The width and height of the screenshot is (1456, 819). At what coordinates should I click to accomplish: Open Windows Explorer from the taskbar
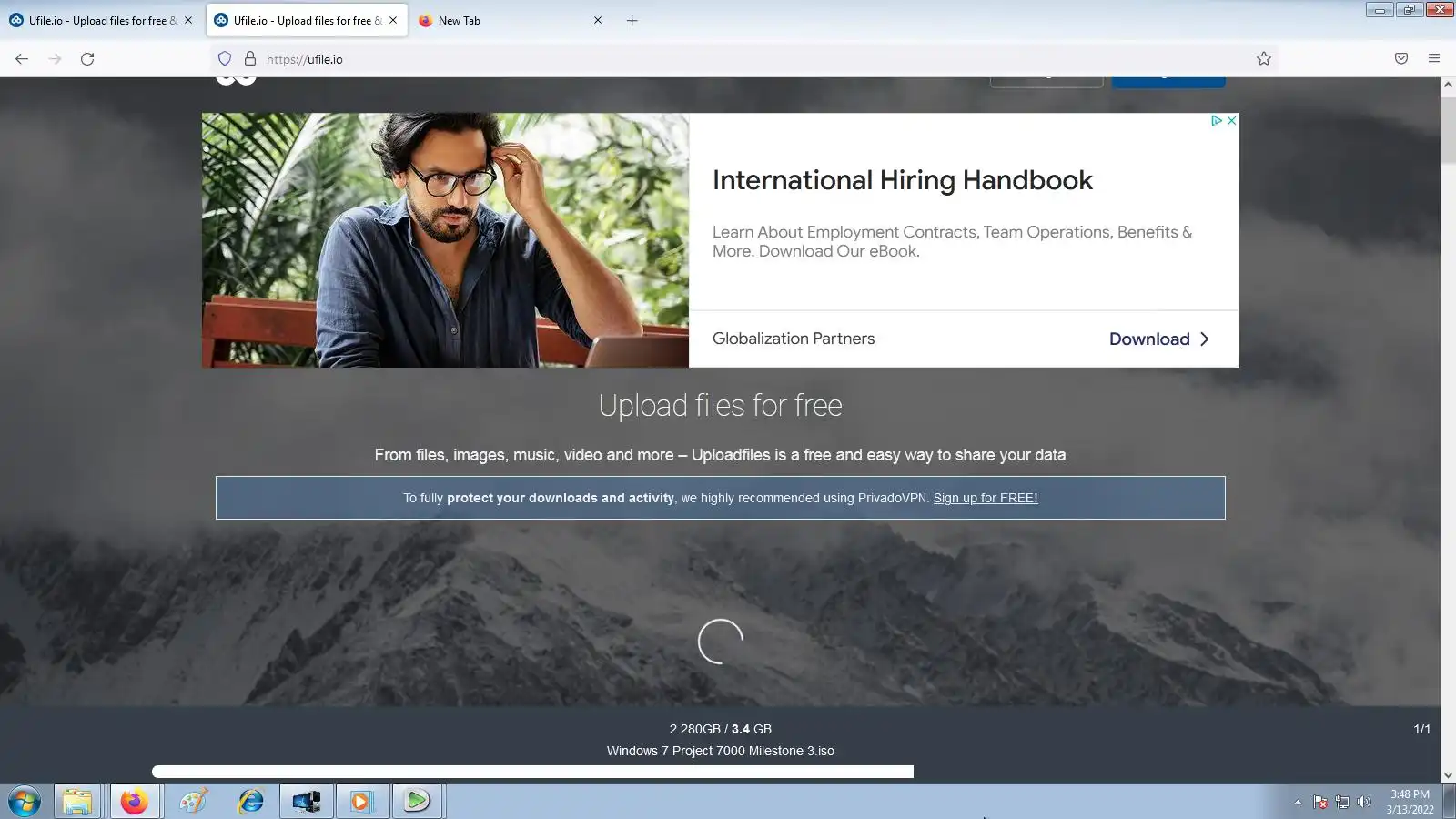click(77, 802)
